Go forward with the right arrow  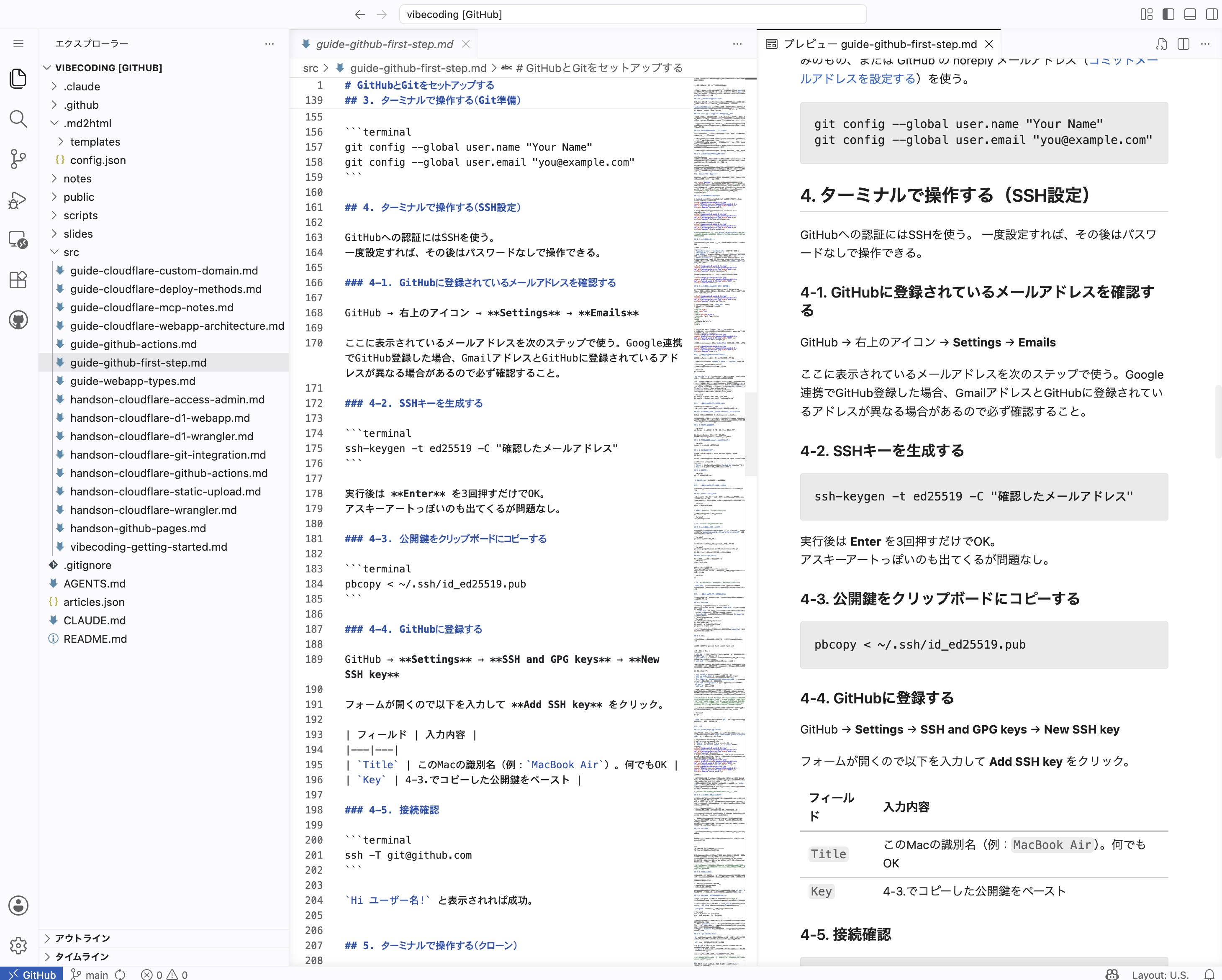(x=382, y=14)
